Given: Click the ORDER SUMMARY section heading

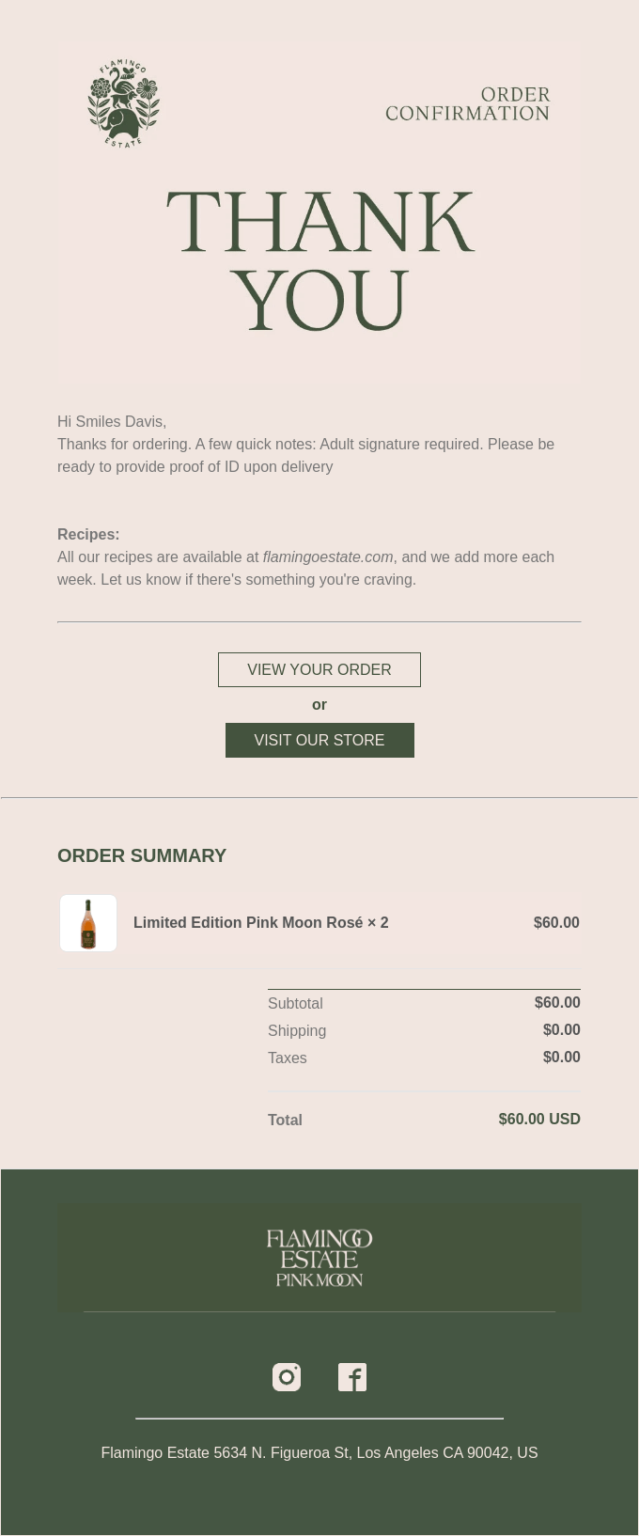Looking at the screenshot, I should [x=141, y=856].
